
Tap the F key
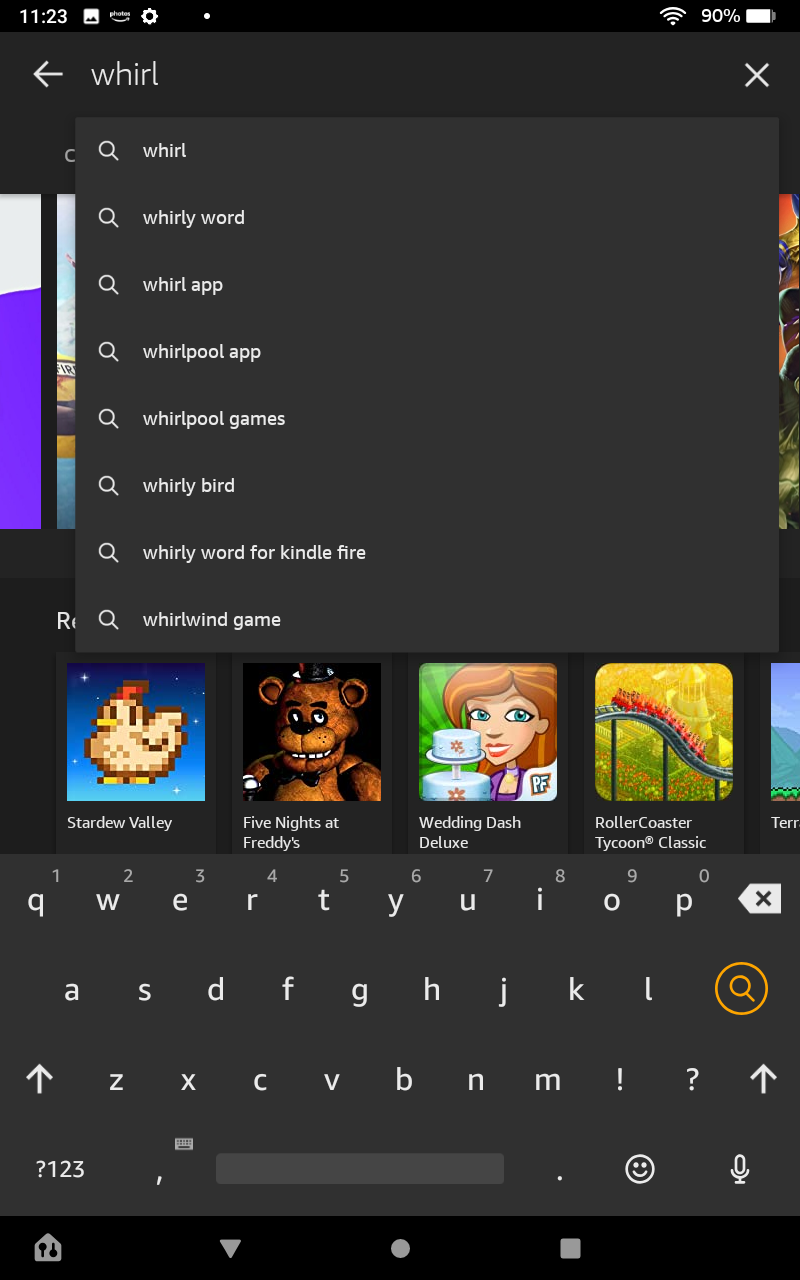(x=288, y=990)
